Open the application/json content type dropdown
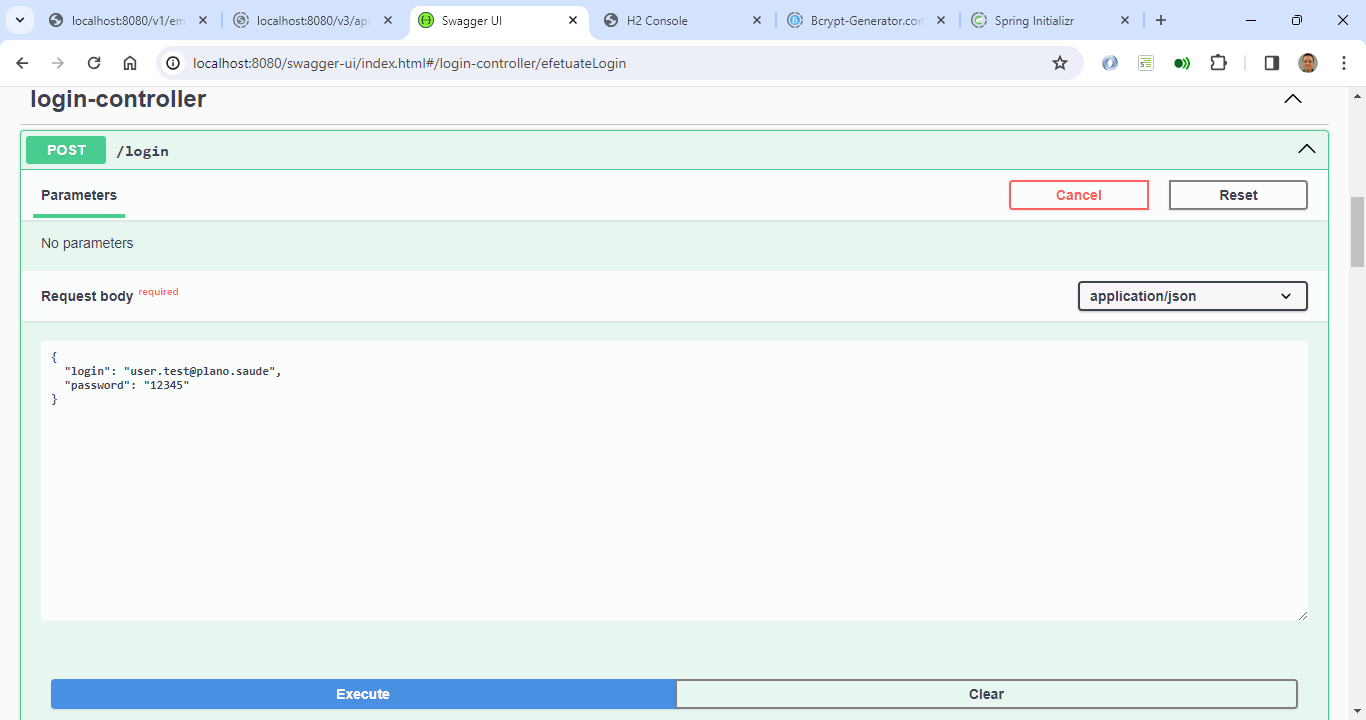The image size is (1366, 720). (x=1192, y=296)
